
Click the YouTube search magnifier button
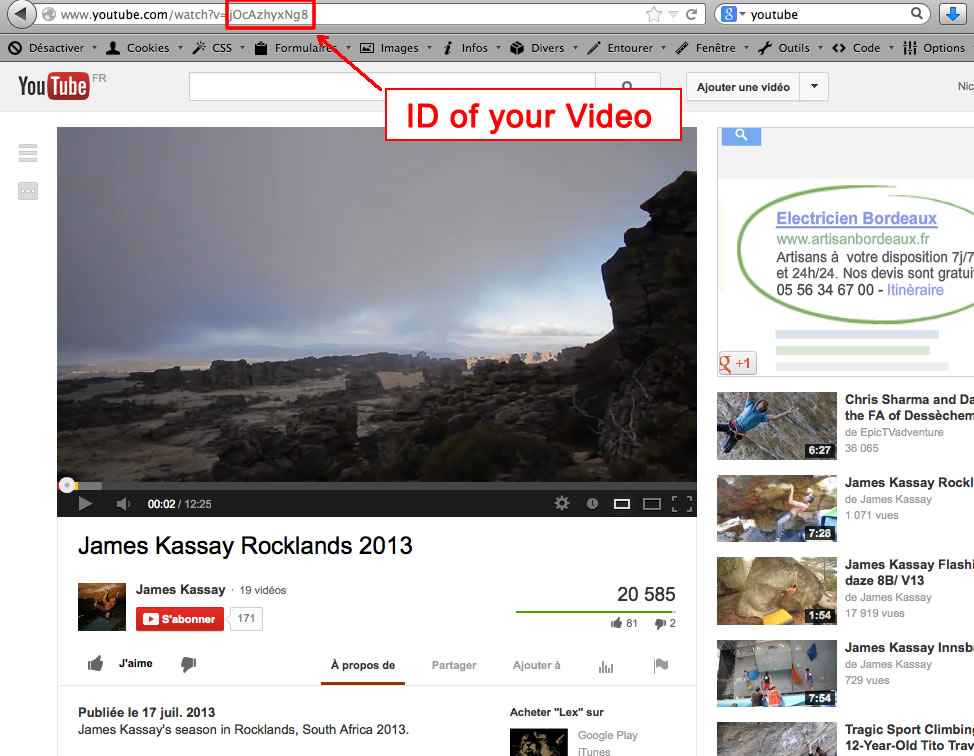click(x=627, y=87)
